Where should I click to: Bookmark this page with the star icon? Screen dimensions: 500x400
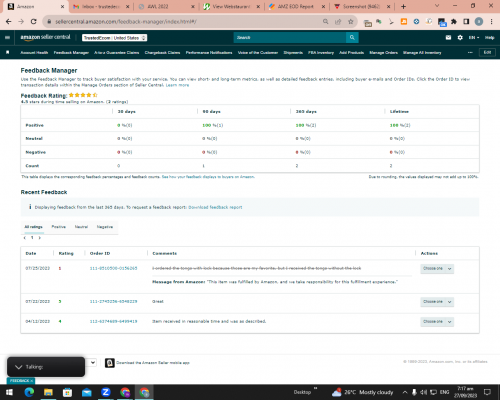[x=351, y=22]
